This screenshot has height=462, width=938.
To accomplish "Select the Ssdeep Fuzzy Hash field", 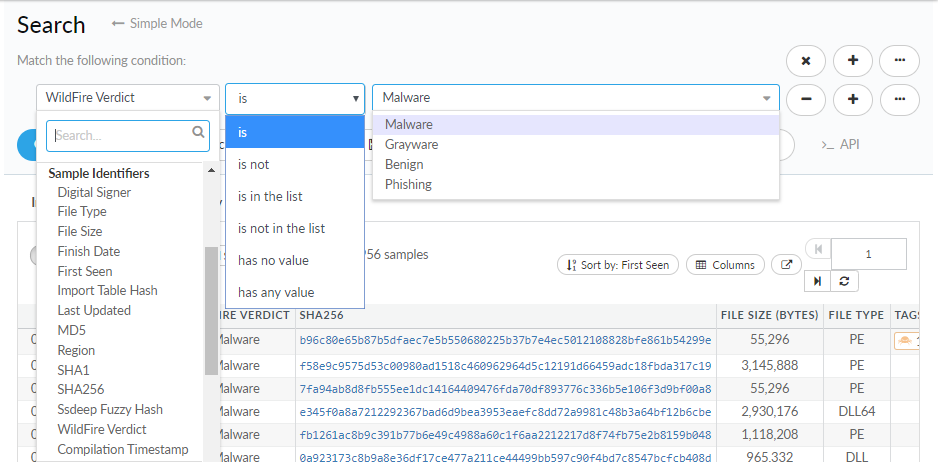I will [110, 409].
